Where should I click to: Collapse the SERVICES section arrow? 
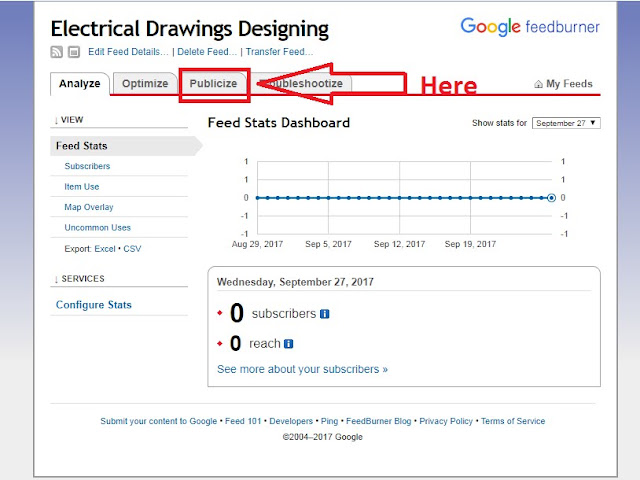[56, 279]
